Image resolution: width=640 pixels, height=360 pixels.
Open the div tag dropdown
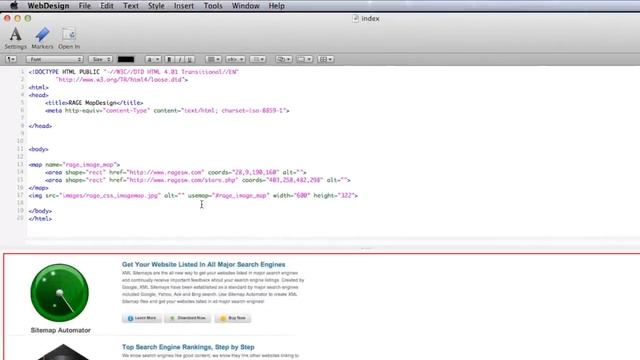235,60
